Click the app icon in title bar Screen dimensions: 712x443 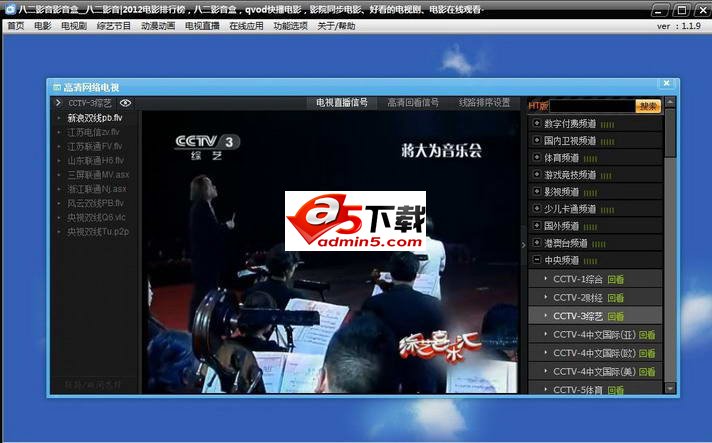click(10, 9)
